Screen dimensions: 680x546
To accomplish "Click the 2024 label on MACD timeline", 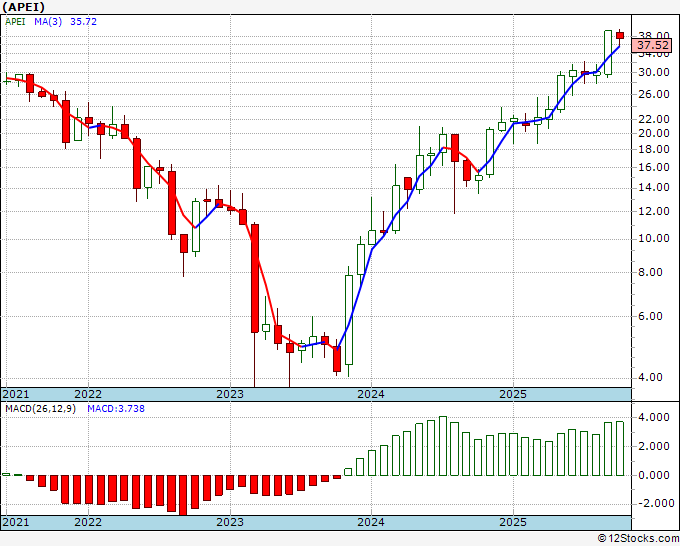I will pos(371,522).
